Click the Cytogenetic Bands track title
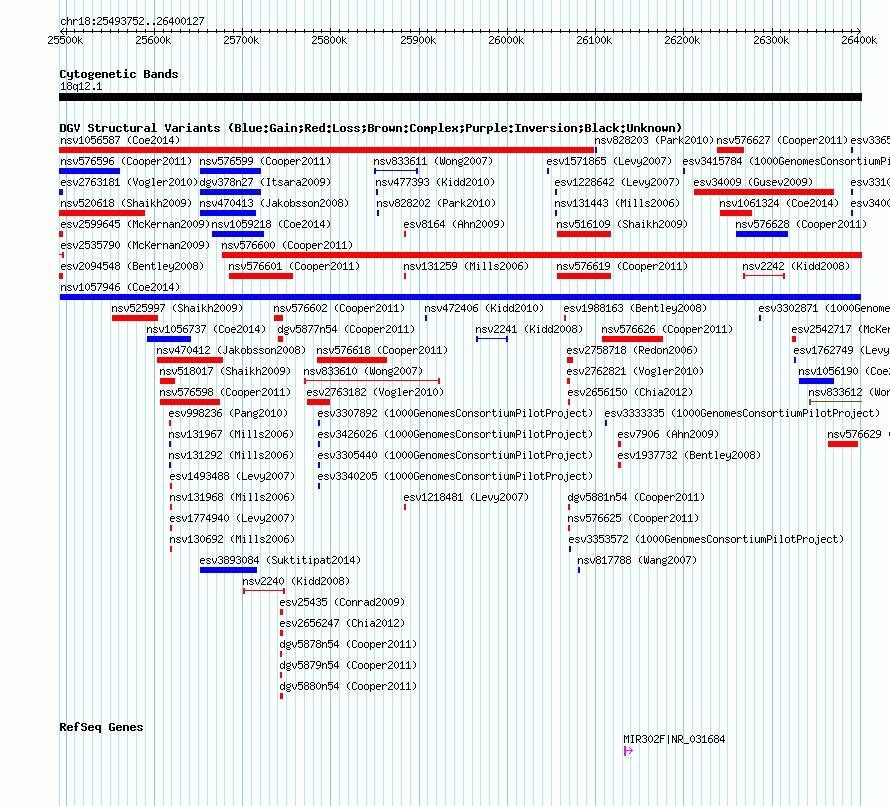 pyautogui.click(x=119, y=74)
